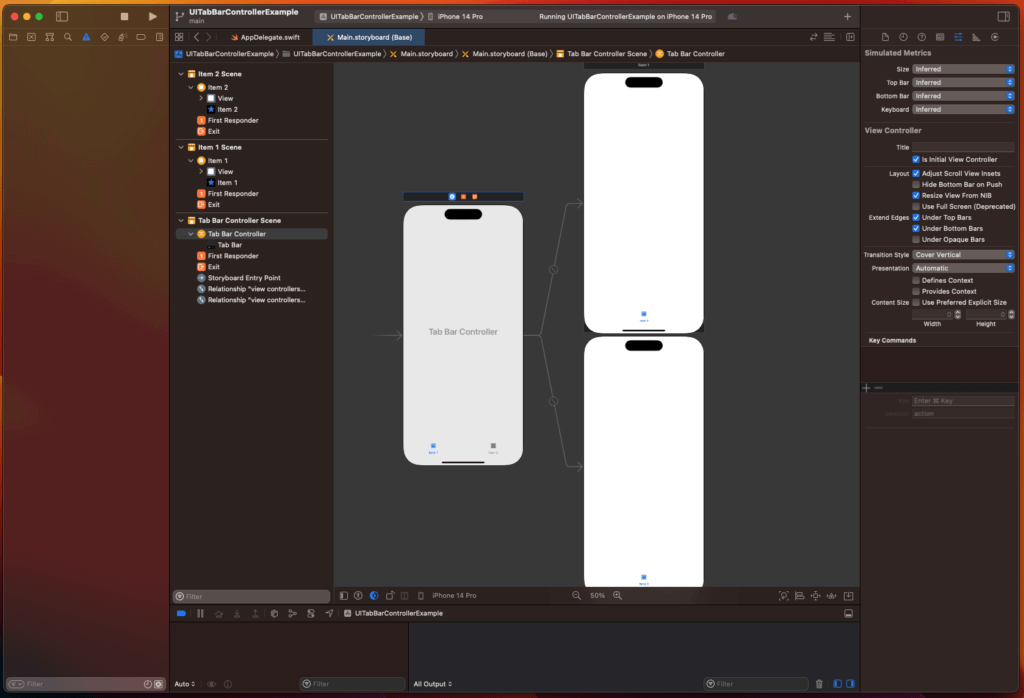Uncheck Is Initial View Controller
Viewport: 1024px width, 698px height.
tap(916, 159)
